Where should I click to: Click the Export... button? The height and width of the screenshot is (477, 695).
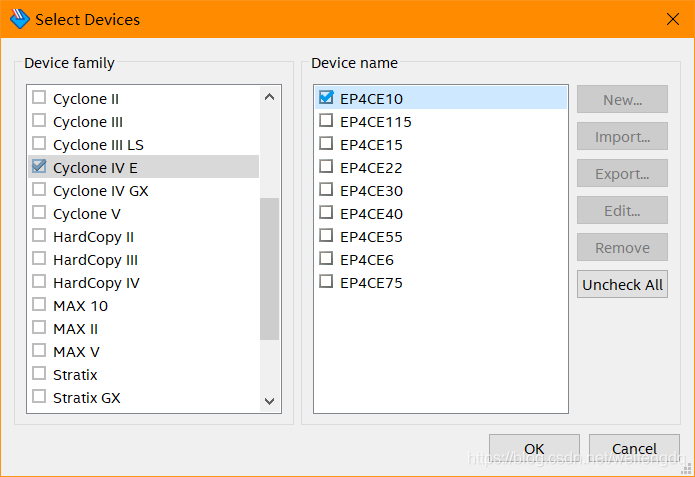click(622, 173)
